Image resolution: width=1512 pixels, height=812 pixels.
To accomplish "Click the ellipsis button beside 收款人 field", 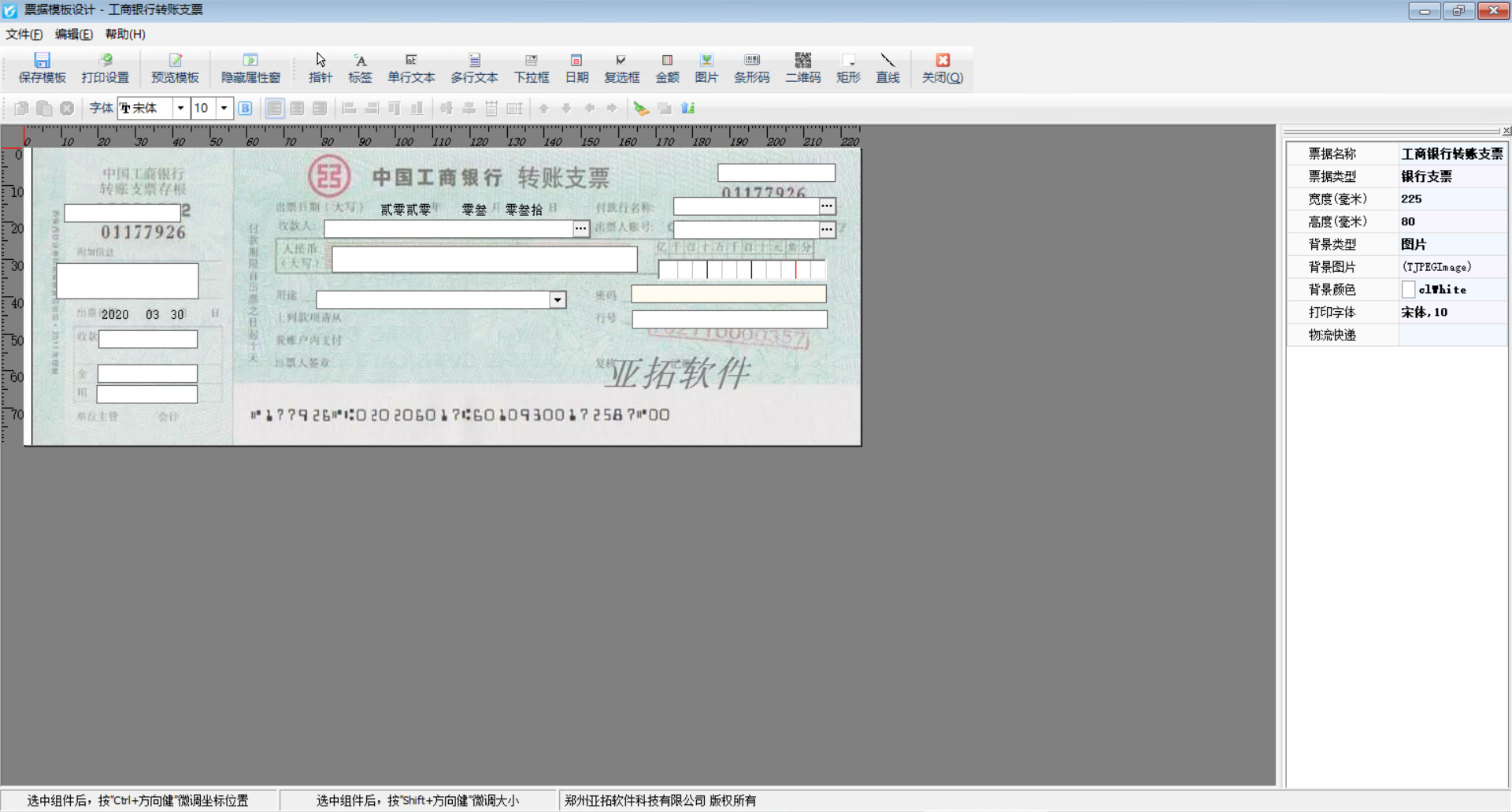I will [581, 228].
